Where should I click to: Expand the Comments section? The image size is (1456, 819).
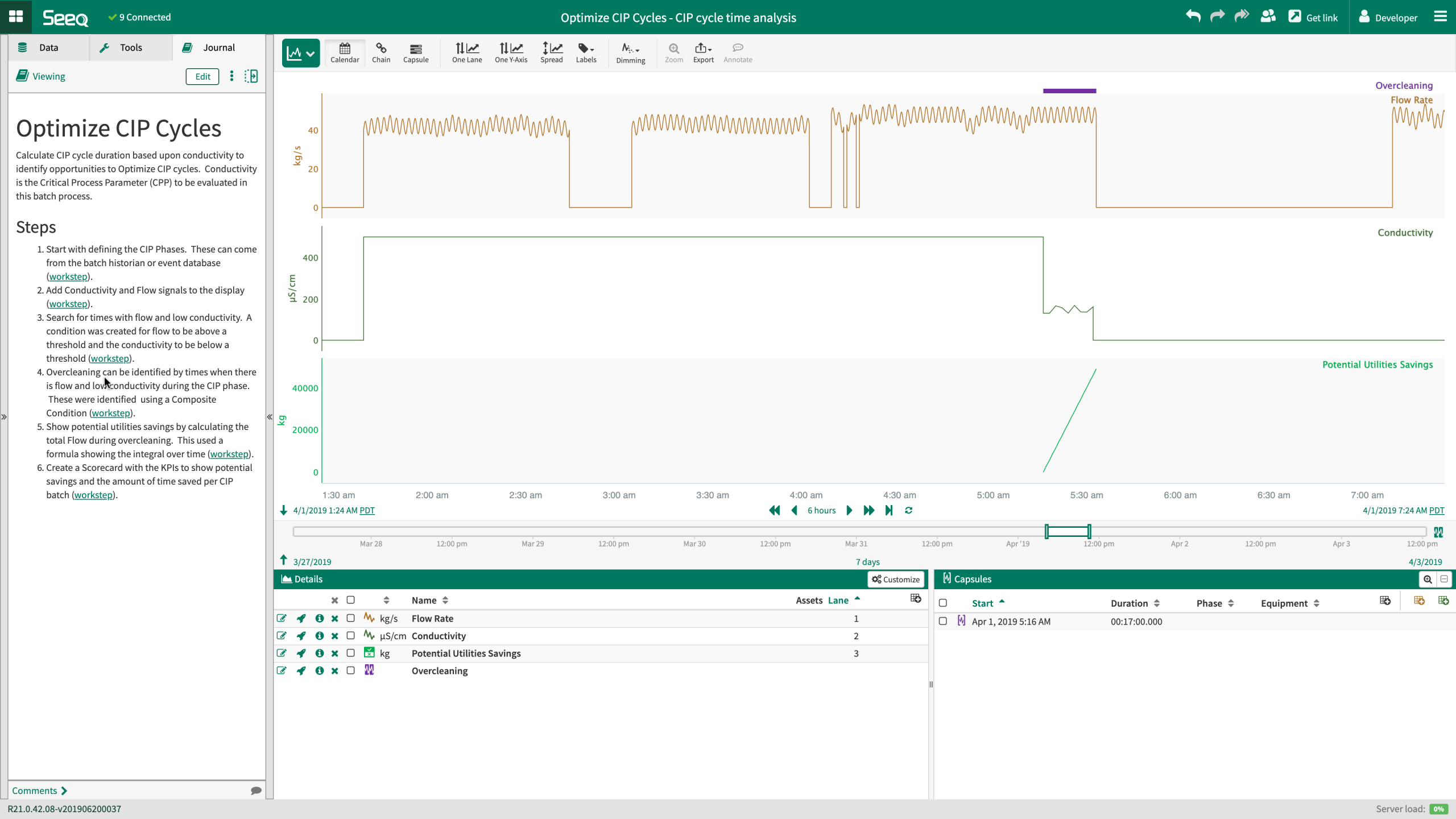point(39,791)
